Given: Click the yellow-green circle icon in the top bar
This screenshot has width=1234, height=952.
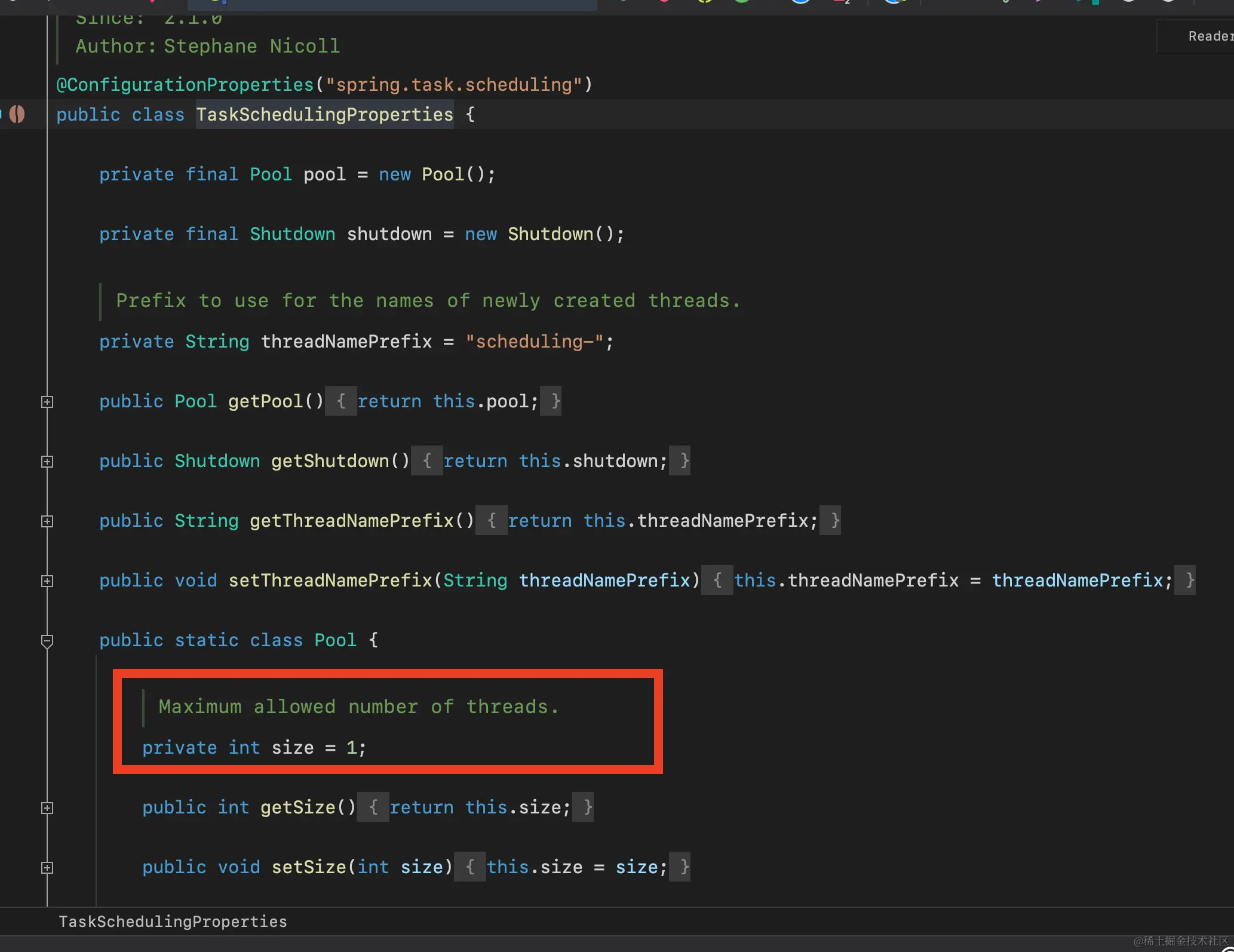Looking at the screenshot, I should tap(705, 2).
